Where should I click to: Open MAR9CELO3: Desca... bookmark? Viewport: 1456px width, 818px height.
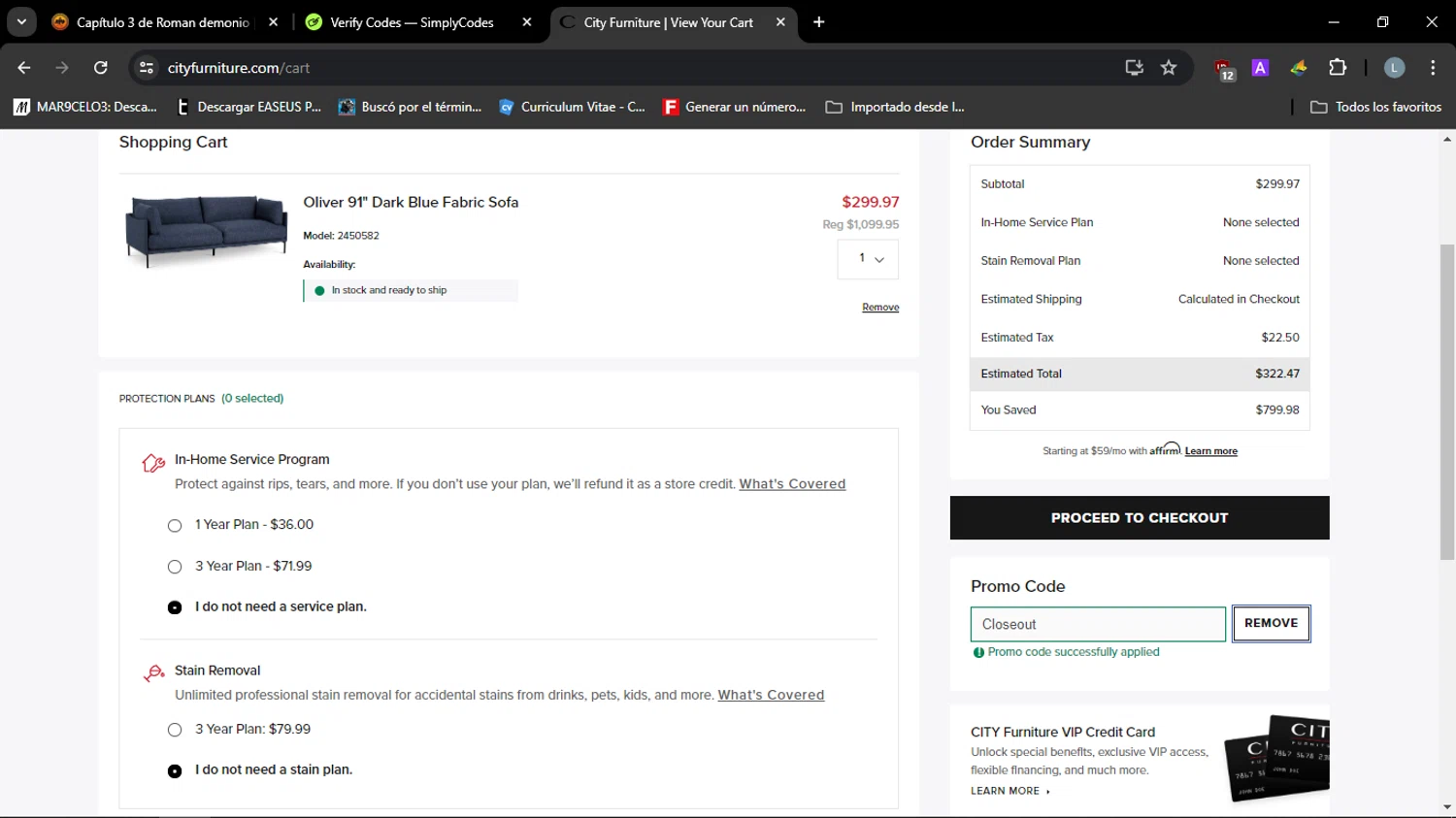click(85, 107)
